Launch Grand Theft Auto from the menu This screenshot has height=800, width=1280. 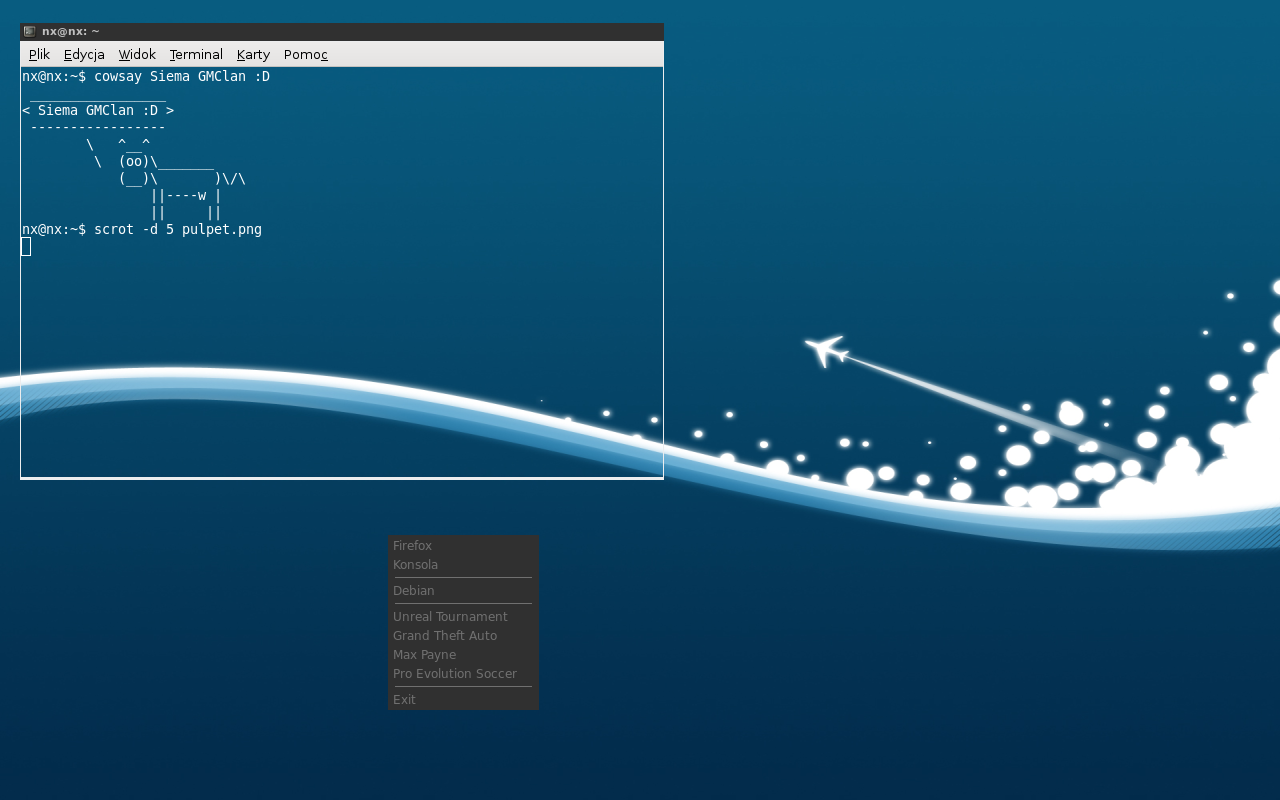click(445, 636)
